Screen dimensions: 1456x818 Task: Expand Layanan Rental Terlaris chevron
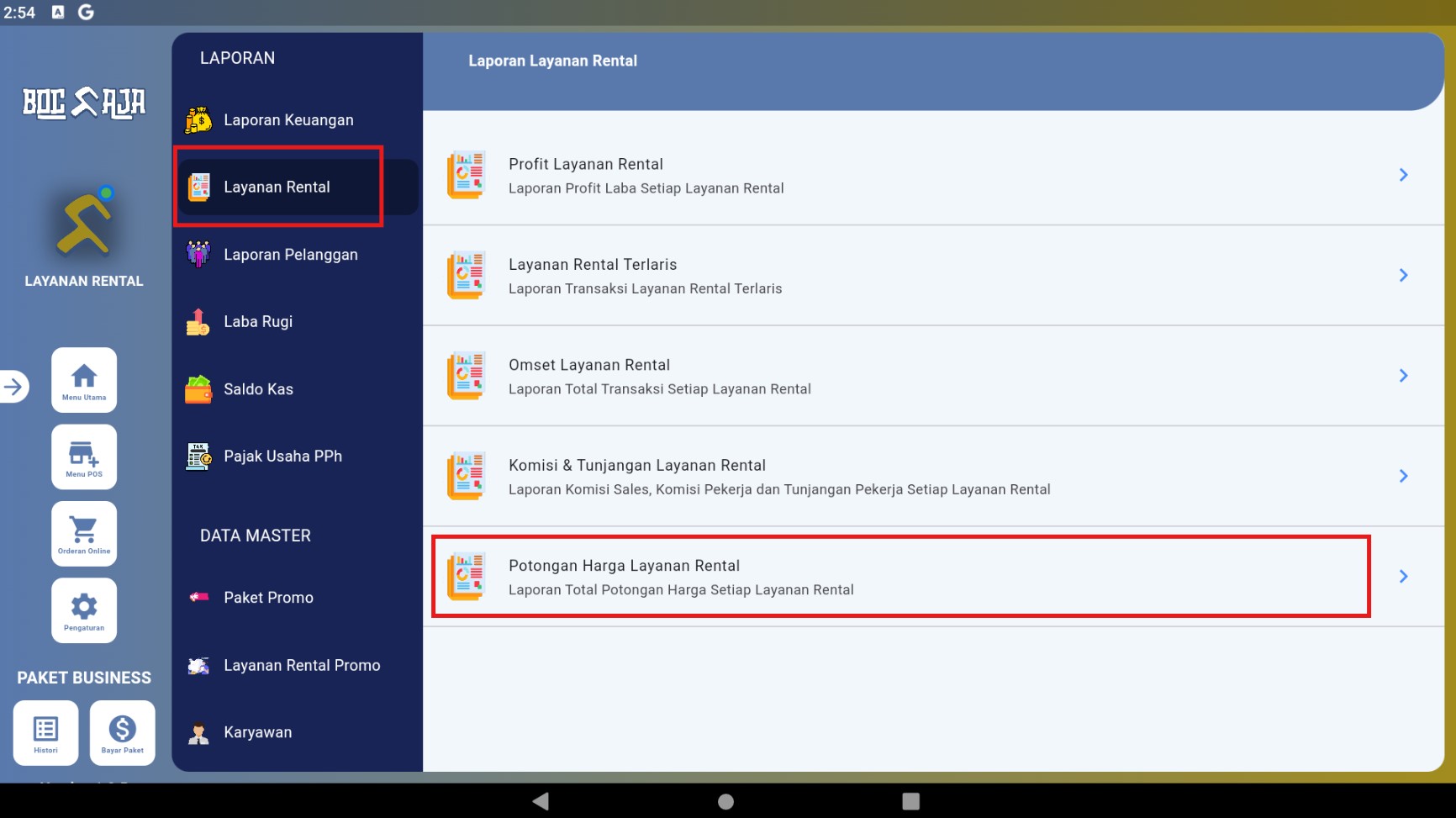click(x=1403, y=275)
